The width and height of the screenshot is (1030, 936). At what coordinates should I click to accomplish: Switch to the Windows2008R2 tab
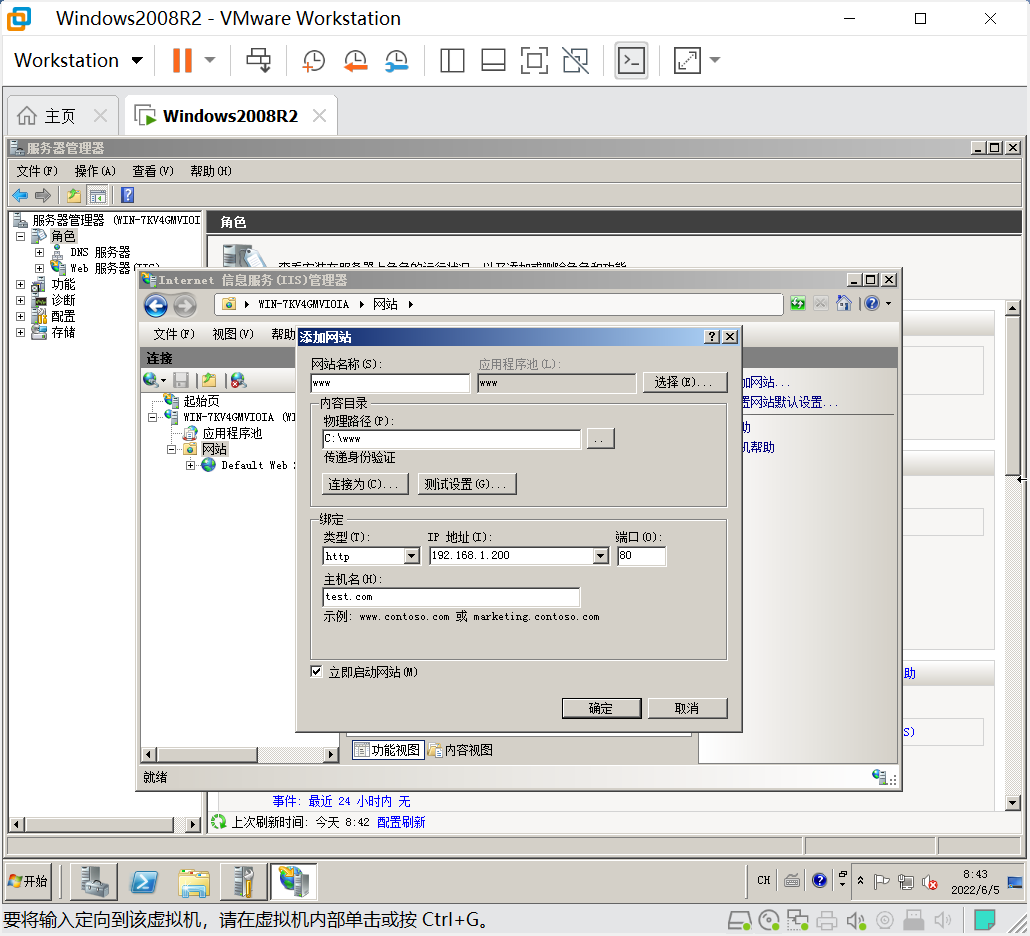click(230, 116)
